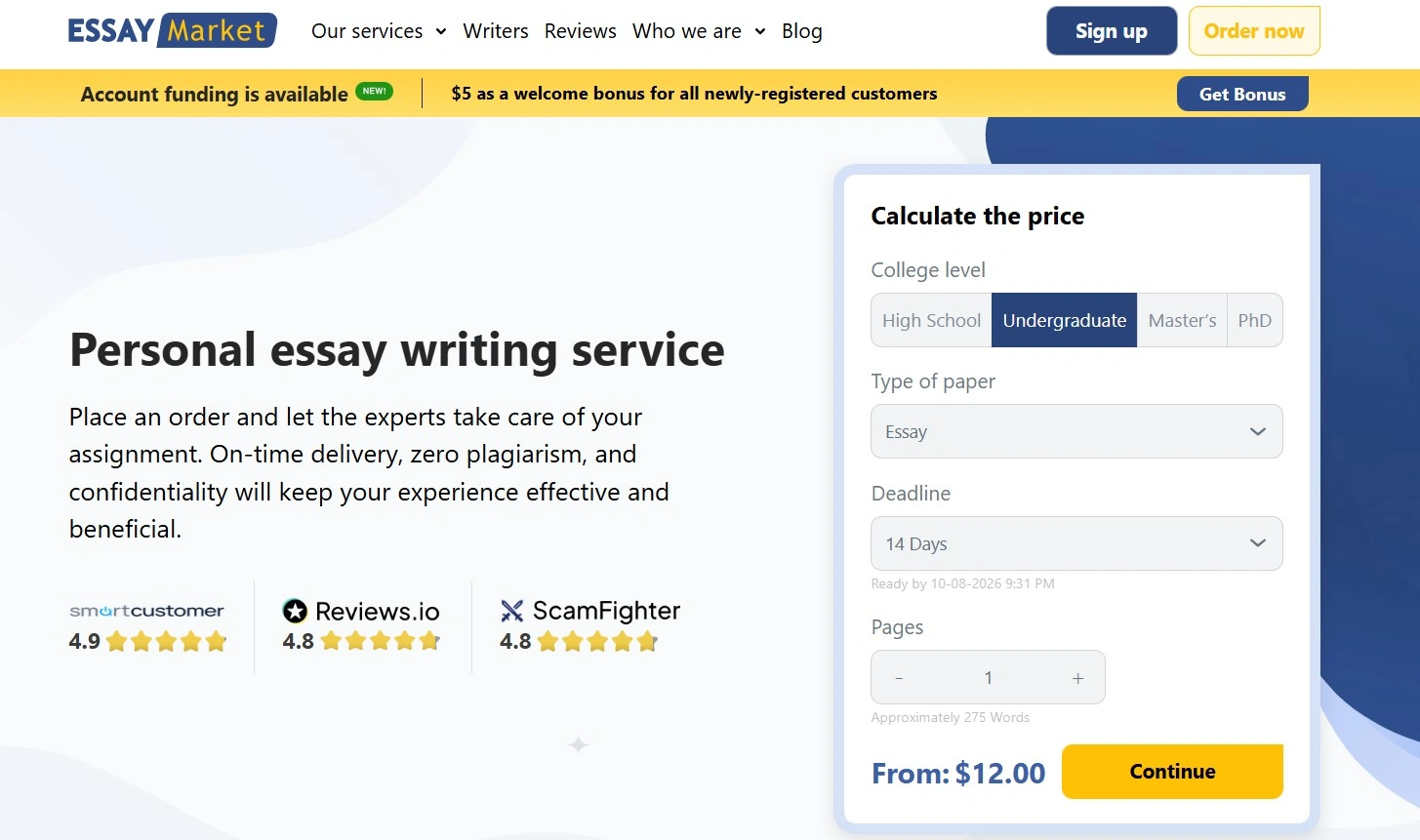Select High School college level
Image resolution: width=1420 pixels, height=840 pixels.
tap(931, 320)
